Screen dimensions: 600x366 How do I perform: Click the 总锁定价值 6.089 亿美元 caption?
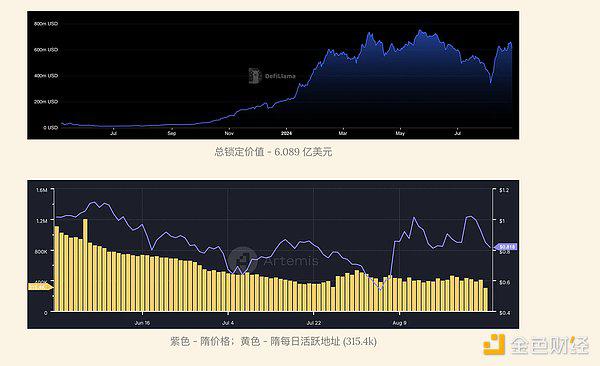(273, 152)
